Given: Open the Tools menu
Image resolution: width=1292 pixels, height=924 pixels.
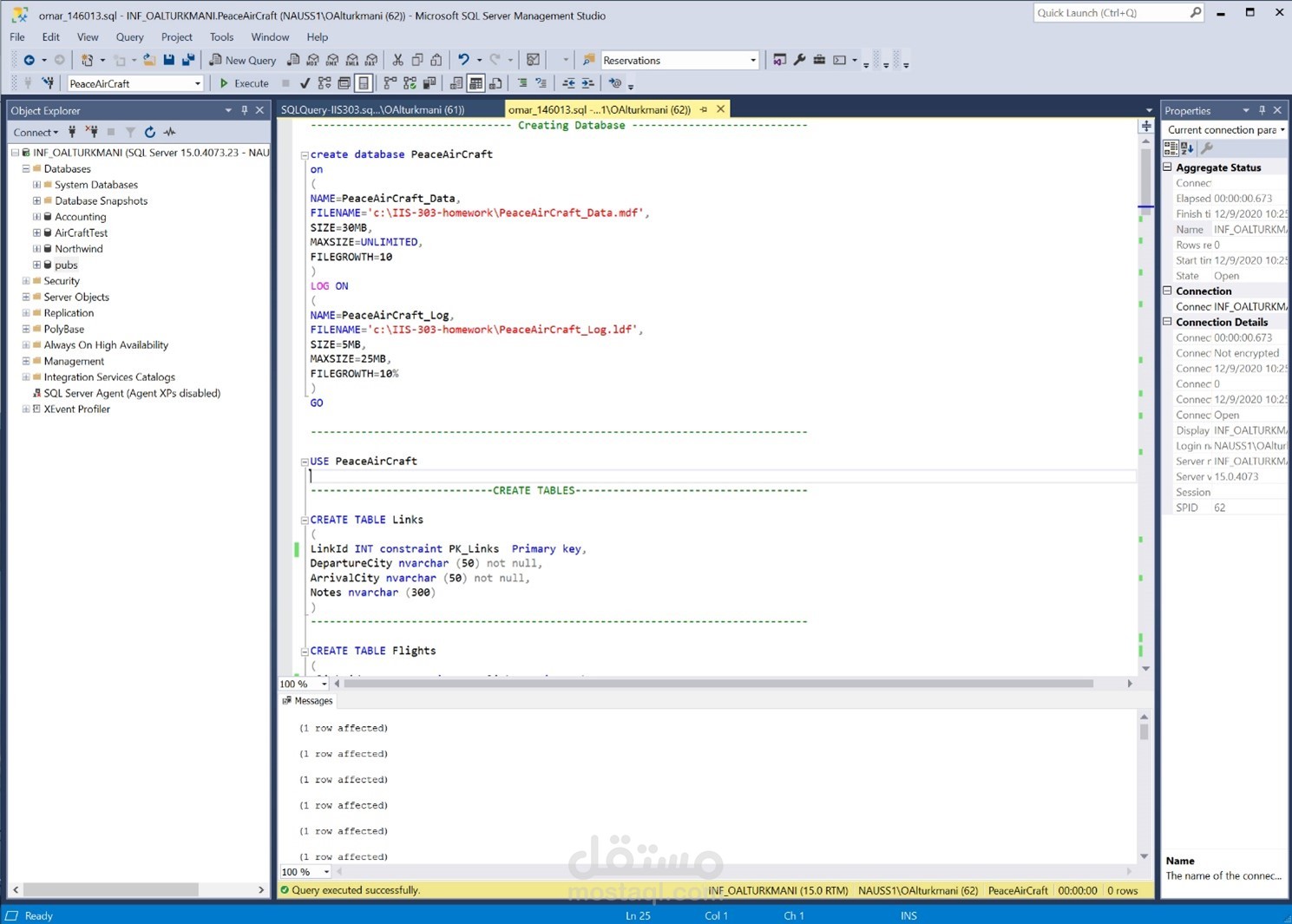Looking at the screenshot, I should pyautogui.click(x=221, y=37).
